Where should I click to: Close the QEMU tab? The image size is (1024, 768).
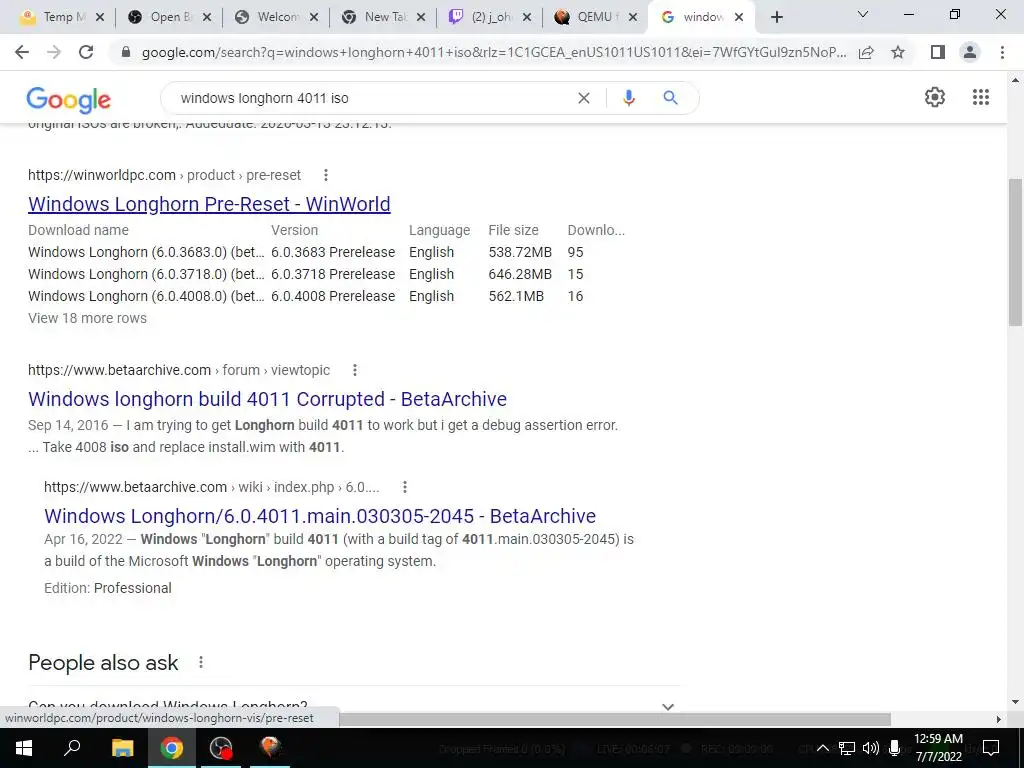coord(633,18)
